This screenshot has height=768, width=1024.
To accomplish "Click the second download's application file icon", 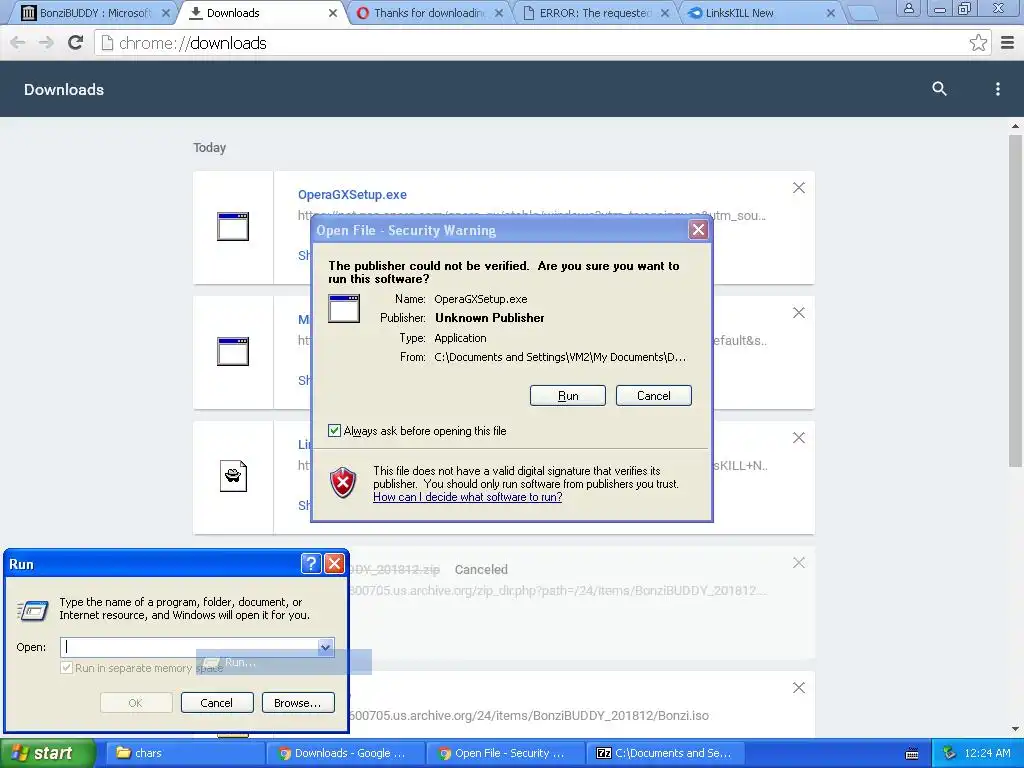I will click(x=233, y=351).
